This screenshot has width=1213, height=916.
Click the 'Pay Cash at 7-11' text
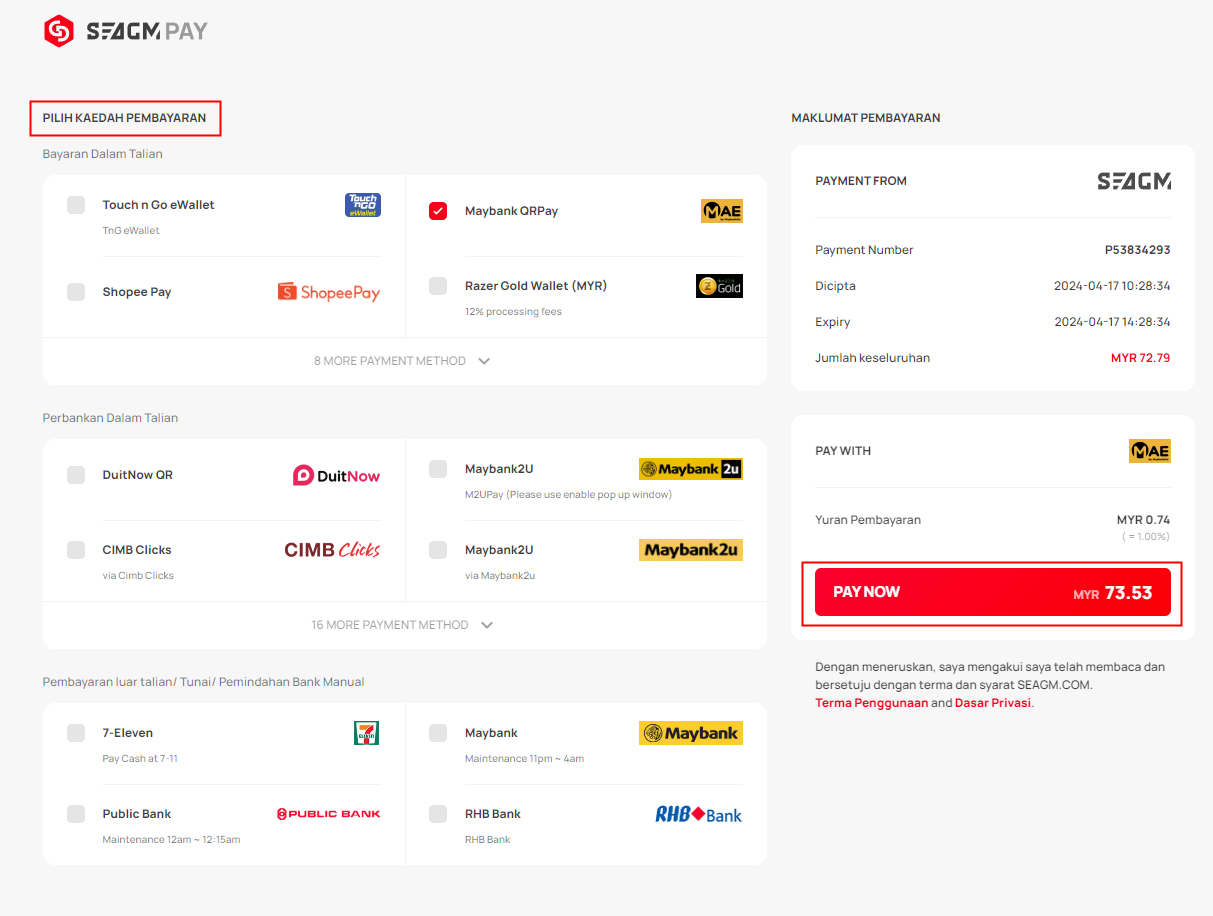[x=140, y=759]
